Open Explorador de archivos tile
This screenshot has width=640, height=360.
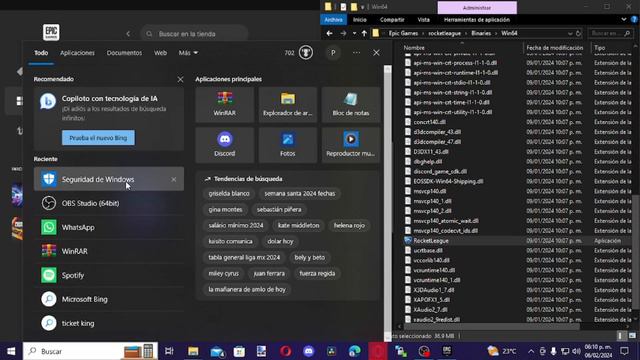coord(288,104)
